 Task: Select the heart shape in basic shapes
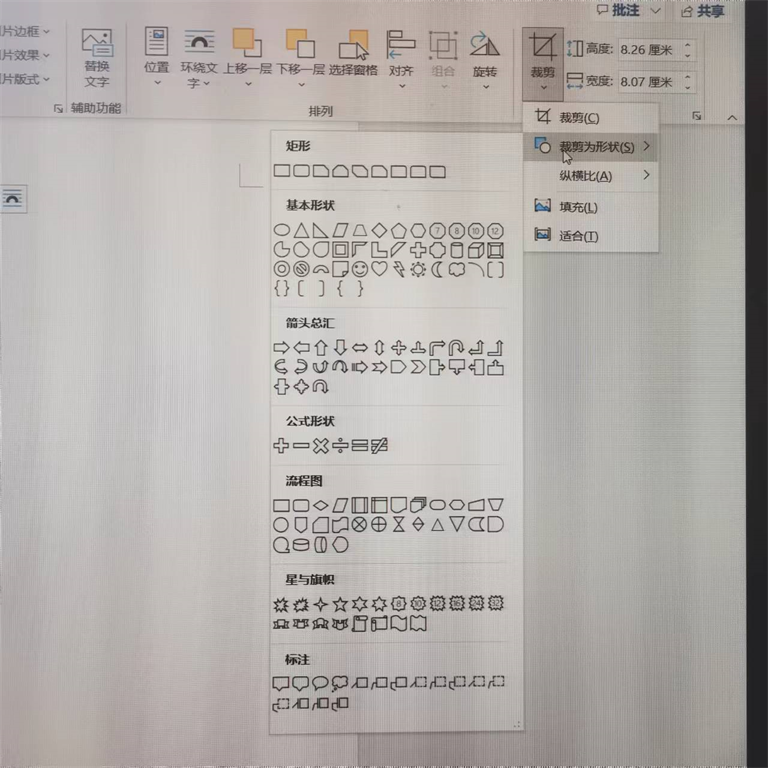pos(379,269)
